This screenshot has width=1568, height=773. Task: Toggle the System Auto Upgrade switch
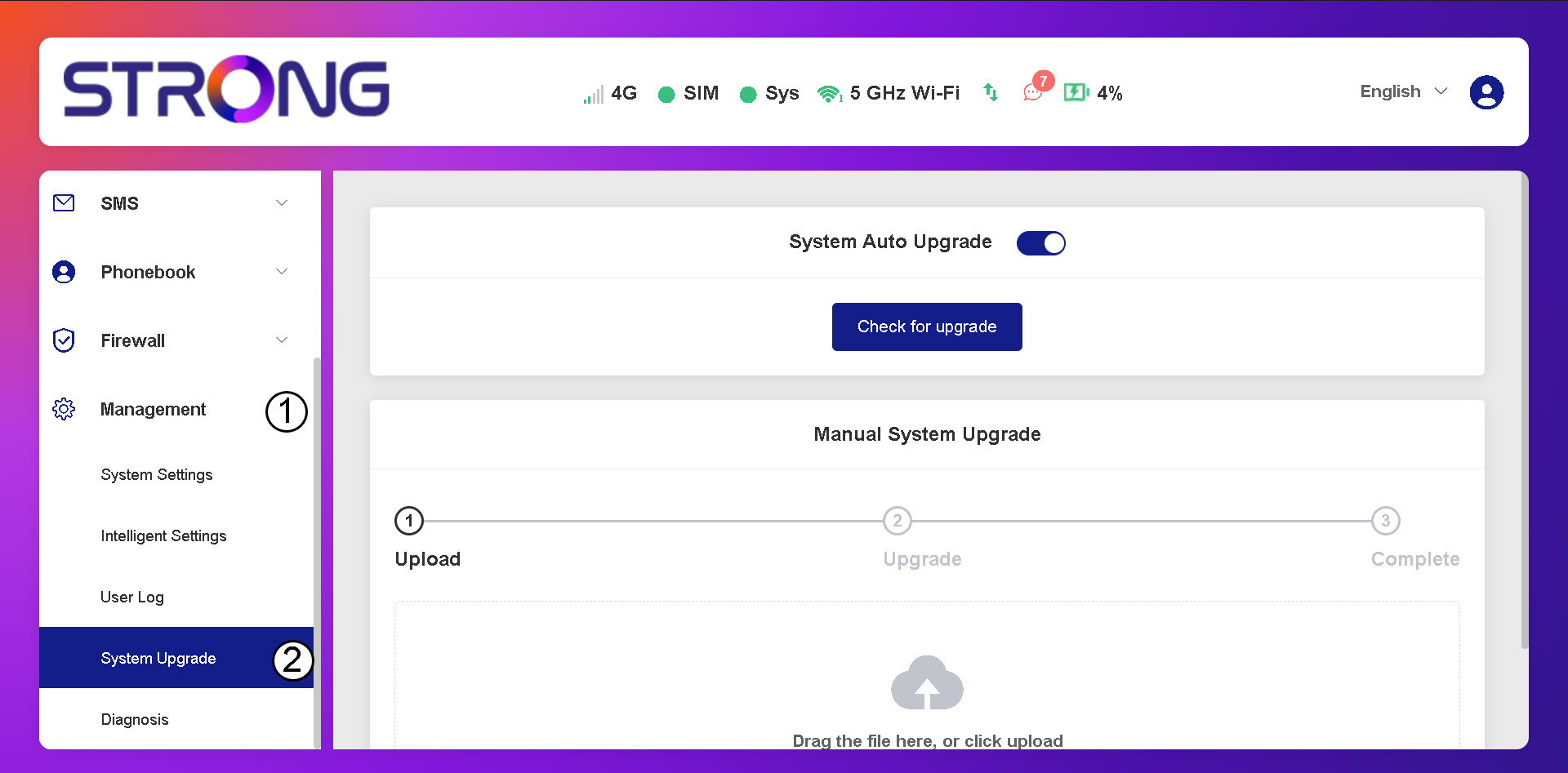coord(1040,243)
